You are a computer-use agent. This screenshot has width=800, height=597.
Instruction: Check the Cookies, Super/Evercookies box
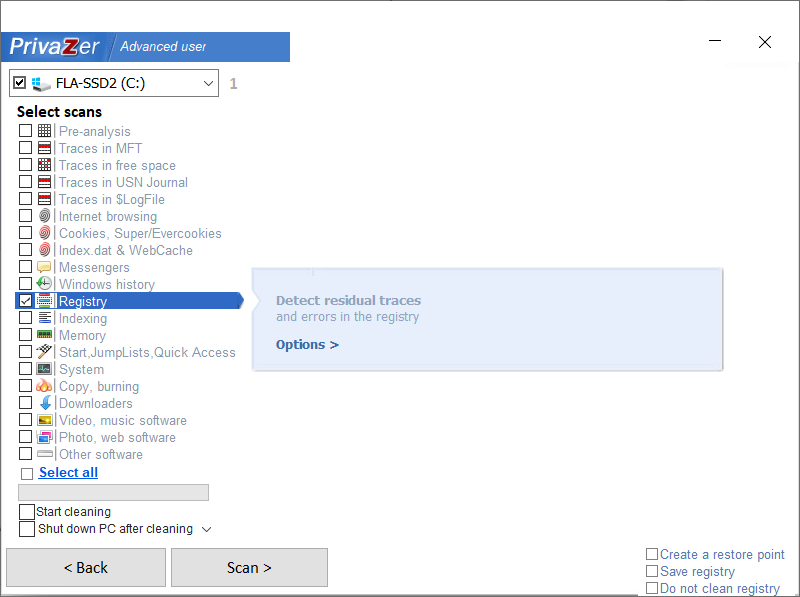tap(26, 233)
